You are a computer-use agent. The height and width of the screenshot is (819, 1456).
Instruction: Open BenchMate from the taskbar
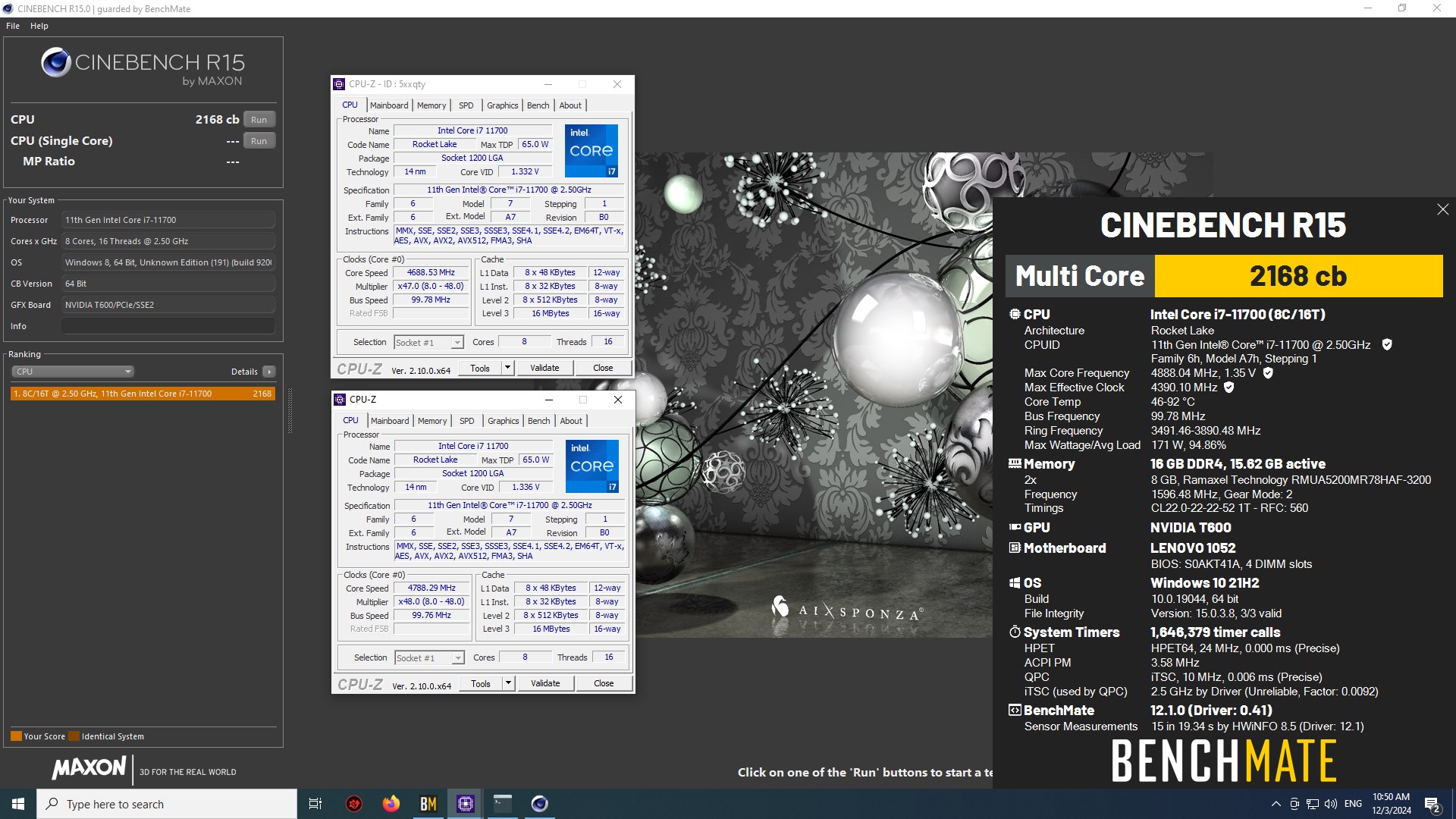[x=428, y=804]
